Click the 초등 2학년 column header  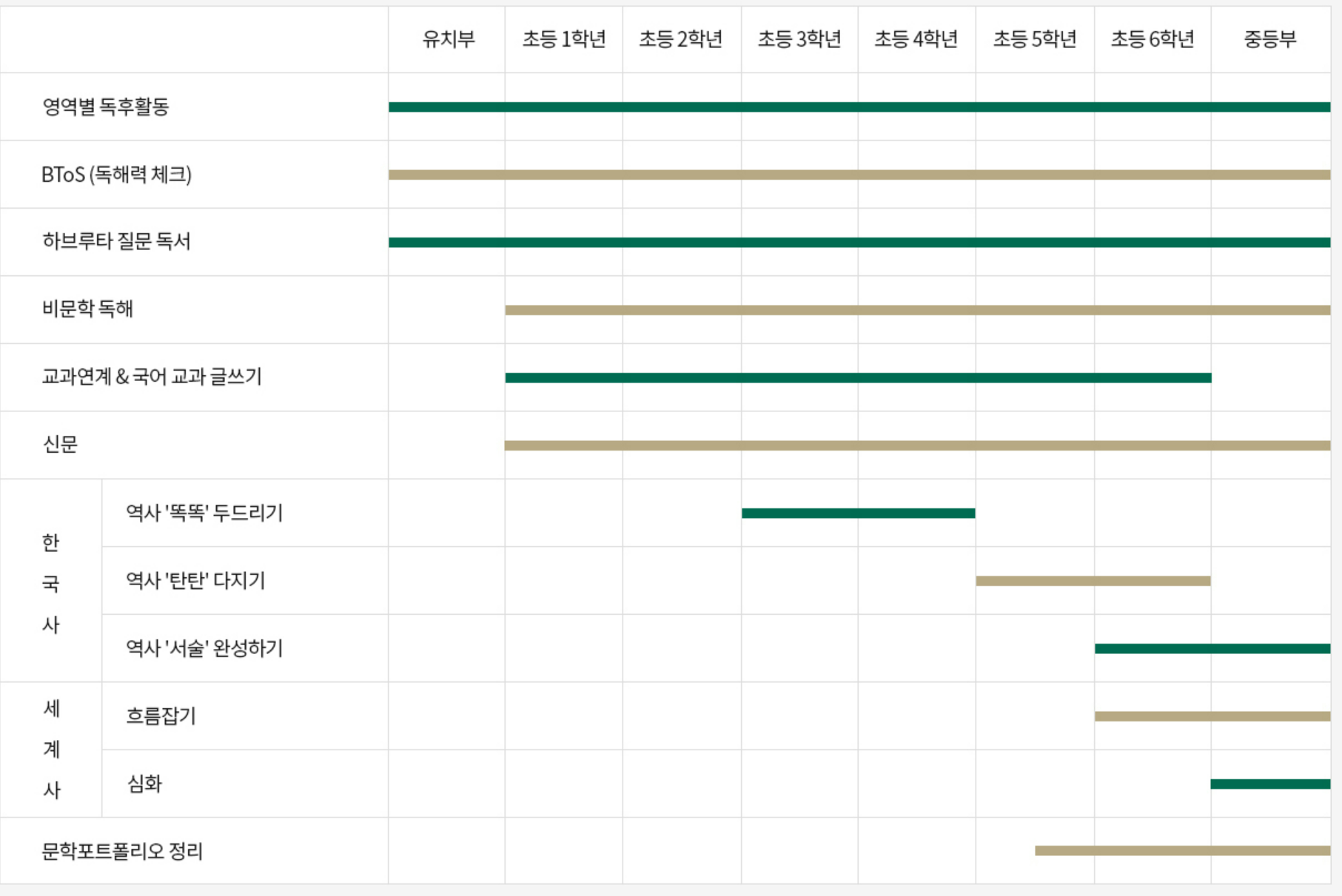(681, 39)
